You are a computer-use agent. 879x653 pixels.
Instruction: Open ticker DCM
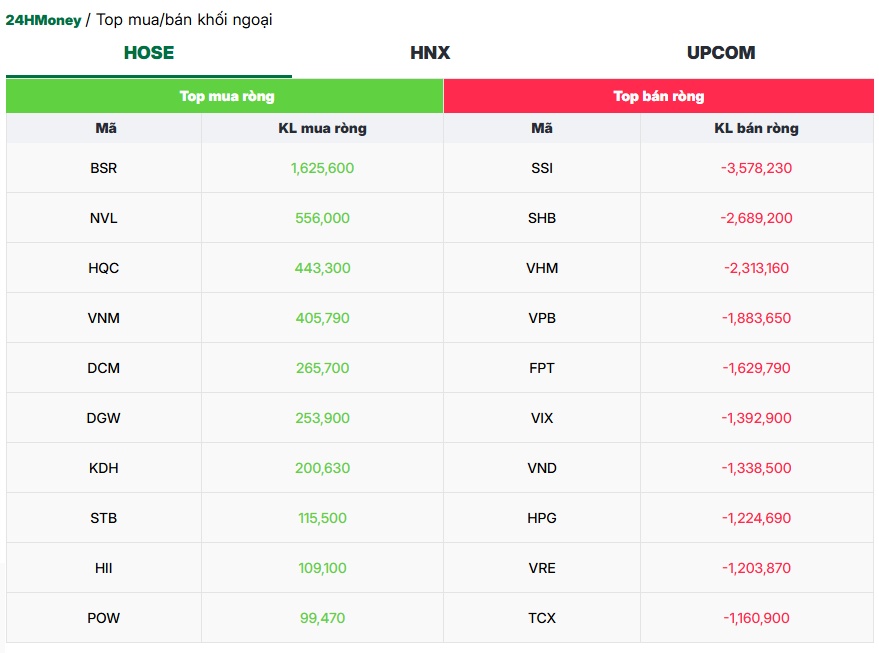(x=104, y=368)
